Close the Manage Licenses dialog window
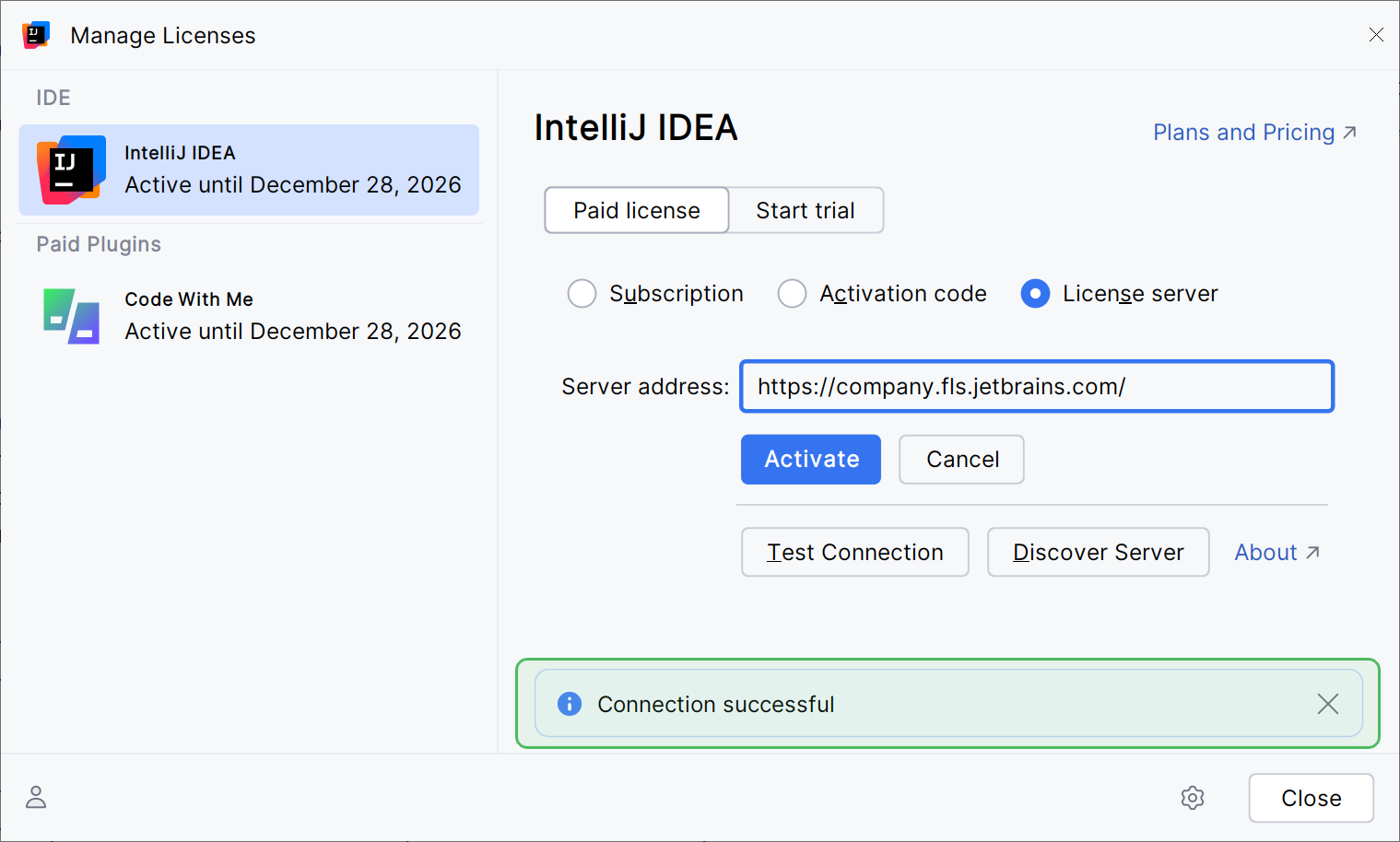1400x842 pixels. [x=1376, y=35]
